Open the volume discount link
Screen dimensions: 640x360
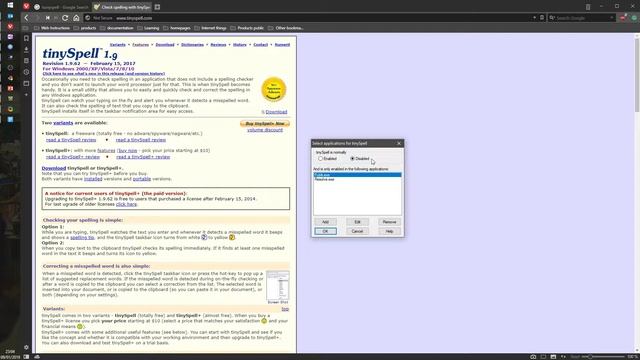point(264,130)
